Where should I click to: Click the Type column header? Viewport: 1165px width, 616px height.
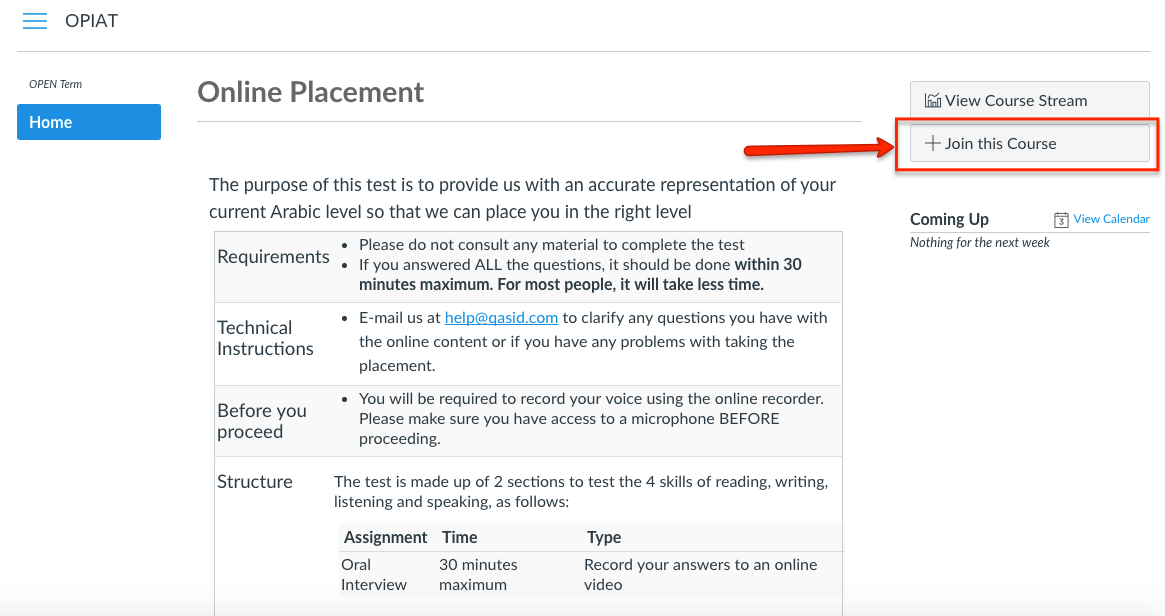tap(604, 537)
